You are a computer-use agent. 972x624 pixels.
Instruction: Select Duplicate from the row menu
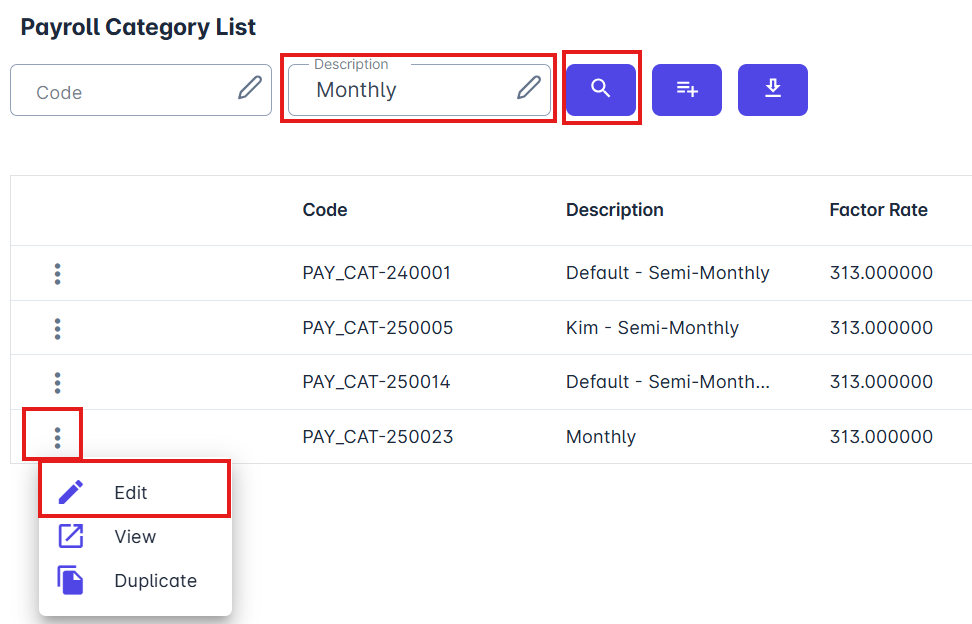click(155, 581)
